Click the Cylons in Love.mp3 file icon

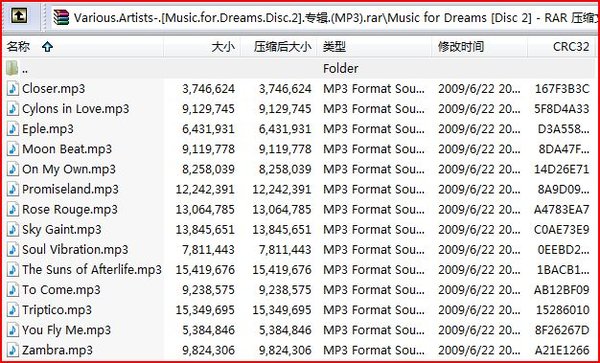pyautogui.click(x=13, y=109)
